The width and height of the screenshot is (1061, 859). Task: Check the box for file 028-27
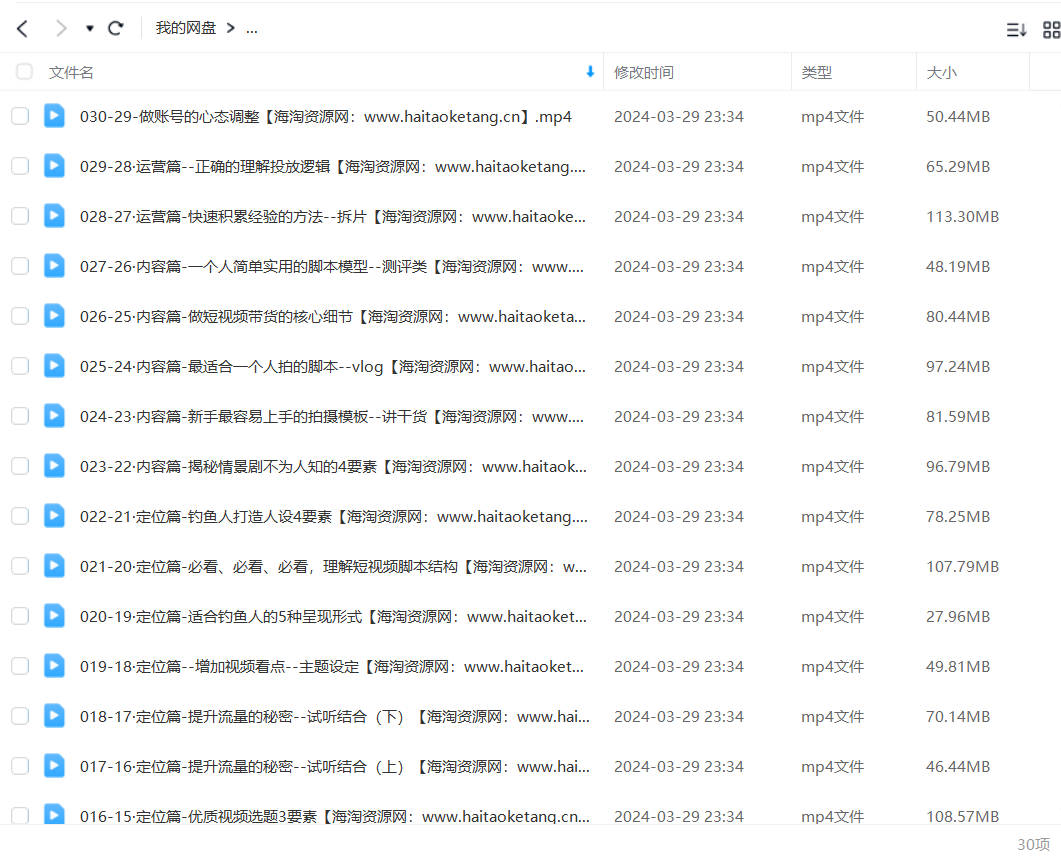pyautogui.click(x=20, y=216)
